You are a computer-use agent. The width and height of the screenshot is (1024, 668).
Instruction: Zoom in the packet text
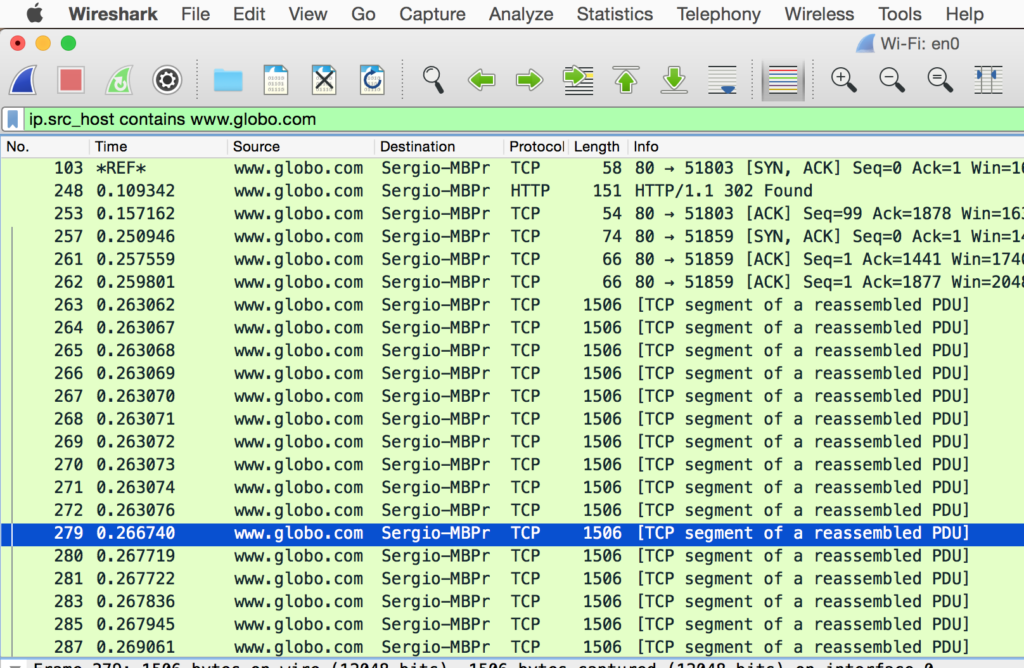tap(843, 80)
